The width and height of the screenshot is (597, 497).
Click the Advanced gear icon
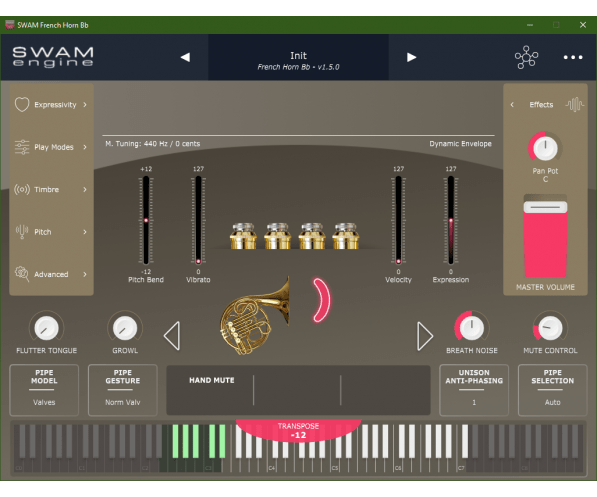22,274
